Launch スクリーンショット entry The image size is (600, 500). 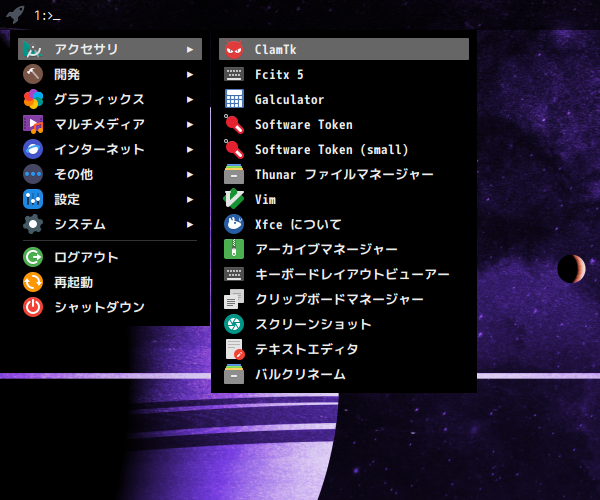[344, 324]
